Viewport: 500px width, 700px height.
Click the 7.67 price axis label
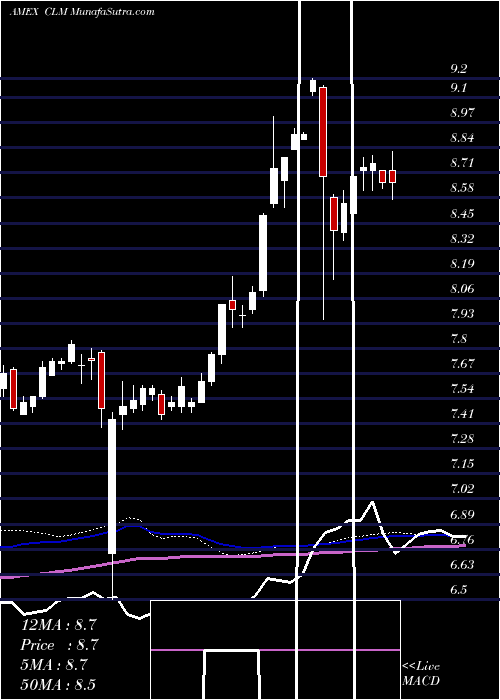pos(462,364)
